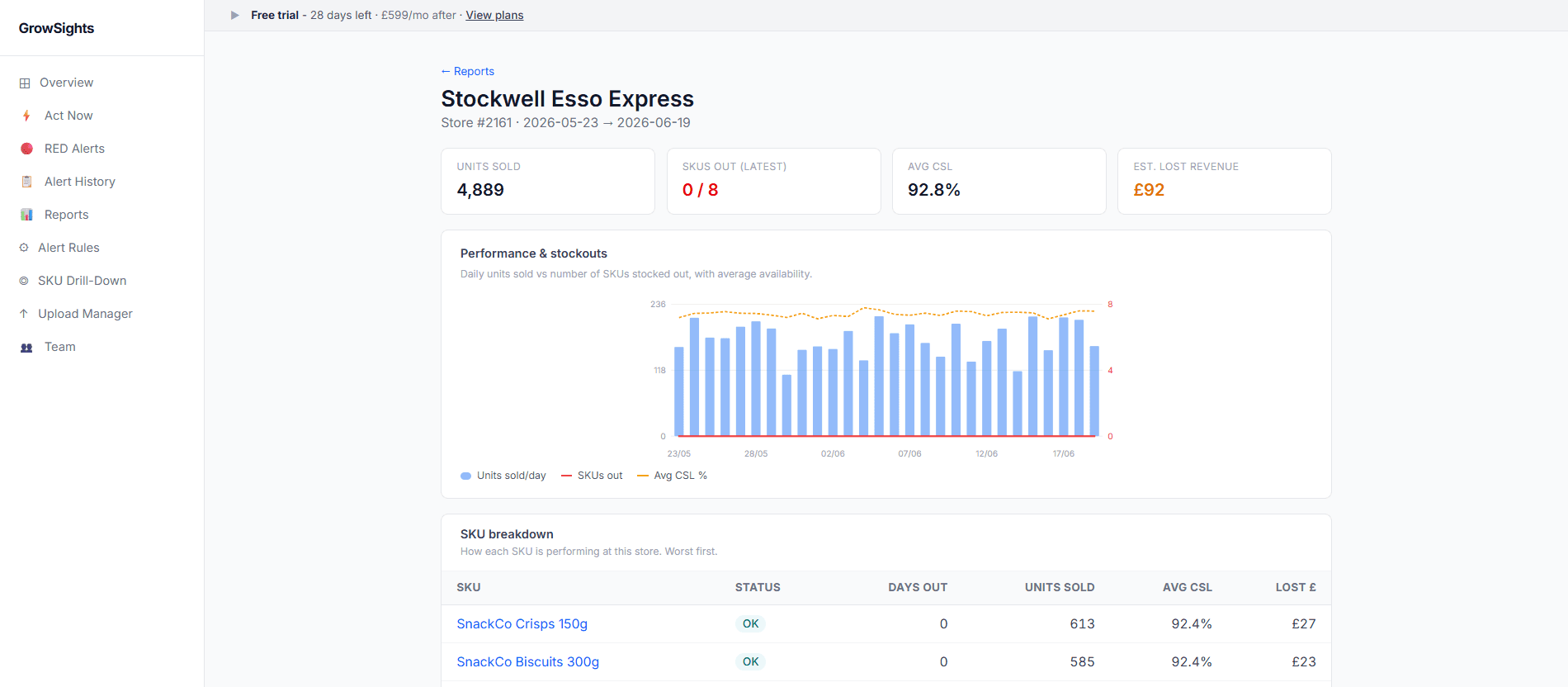Click the RED Alerts red circle icon
This screenshot has height=687, width=1568.
(26, 149)
